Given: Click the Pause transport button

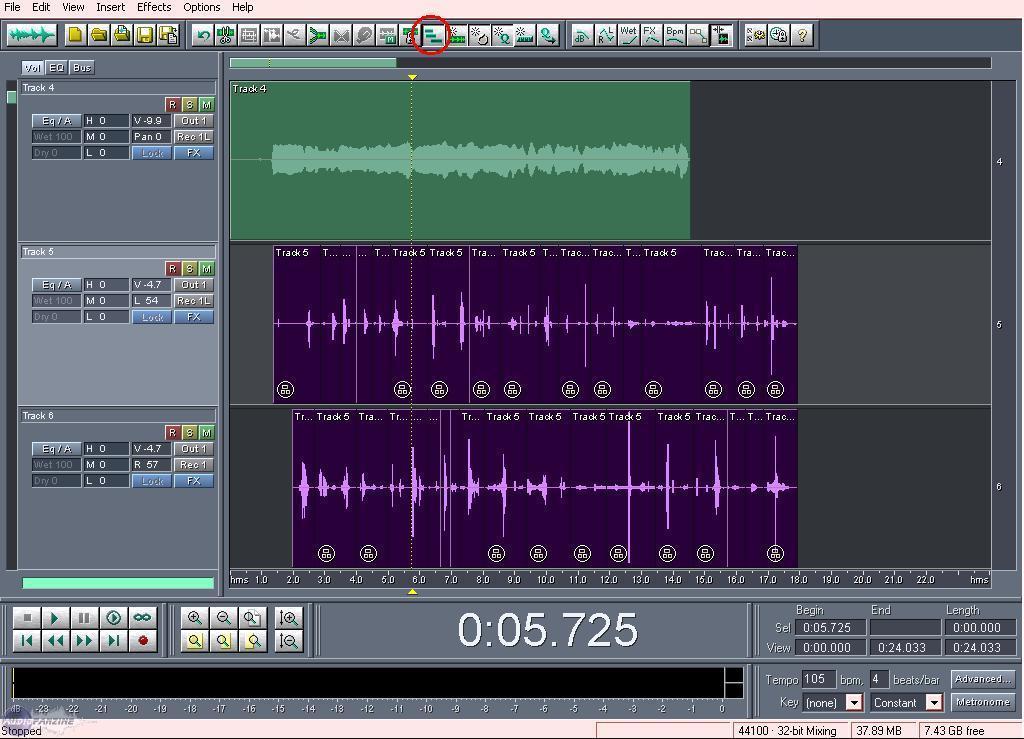Looking at the screenshot, I should point(84,618).
